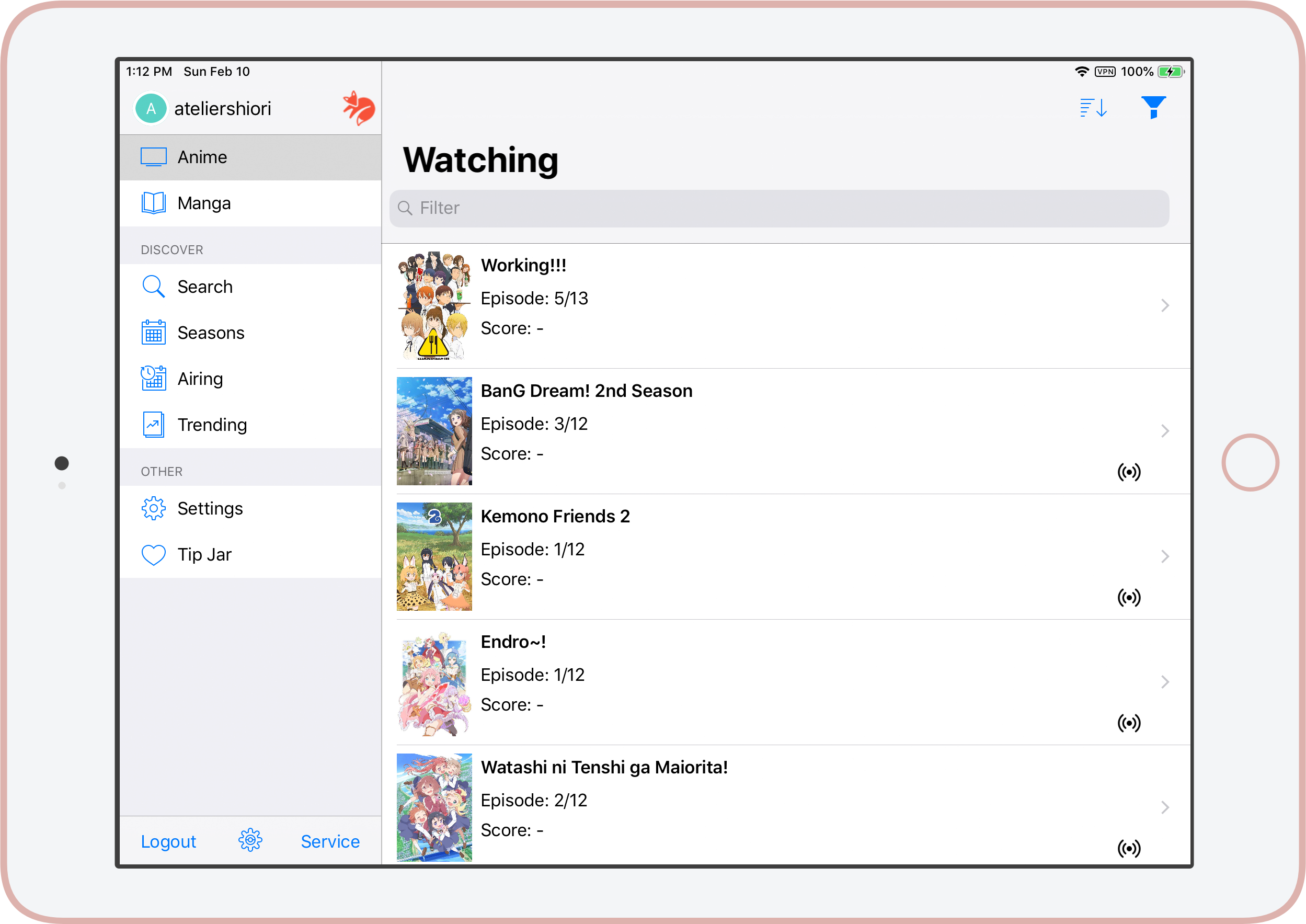The image size is (1306, 924).
Task: Open Endro~! details via its chevron
Action: [1165, 681]
